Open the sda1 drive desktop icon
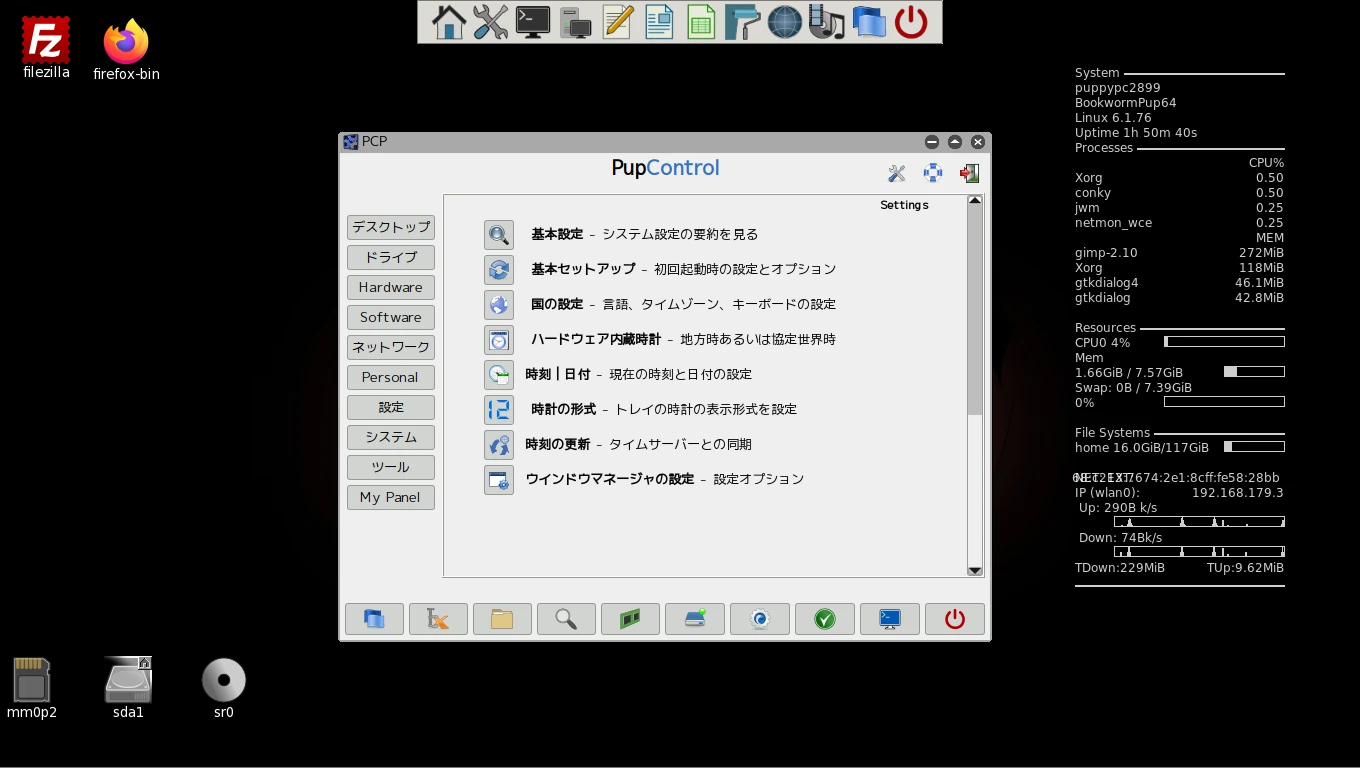Viewport: 1360px width, 768px height. tap(128, 682)
